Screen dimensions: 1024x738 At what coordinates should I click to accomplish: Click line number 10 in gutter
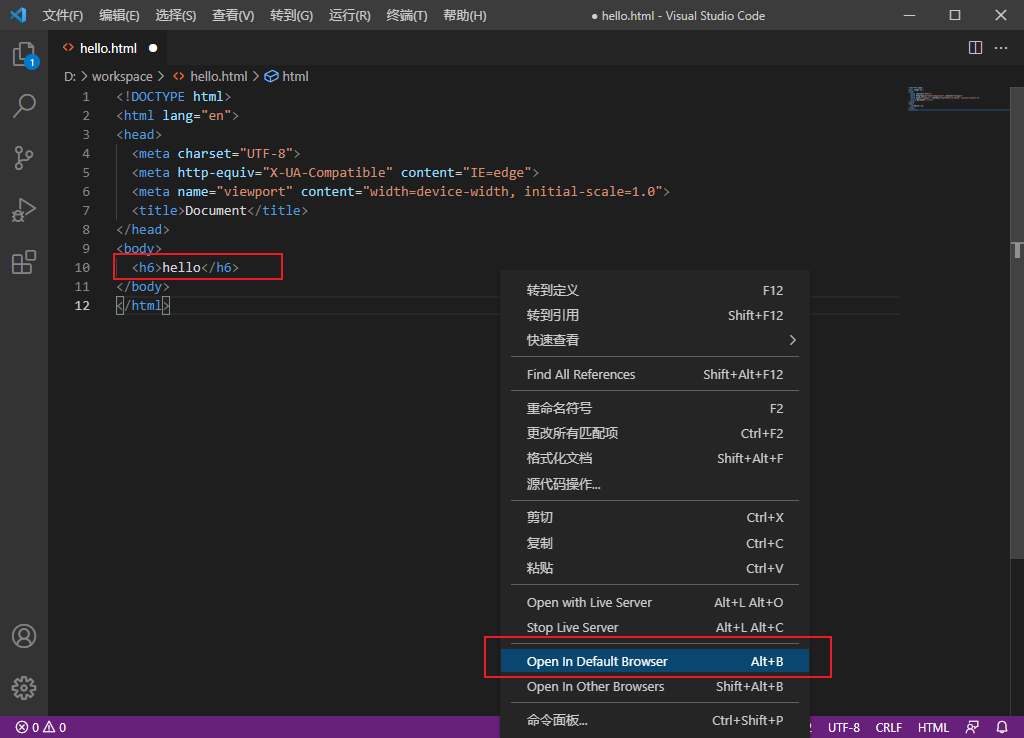[82, 267]
